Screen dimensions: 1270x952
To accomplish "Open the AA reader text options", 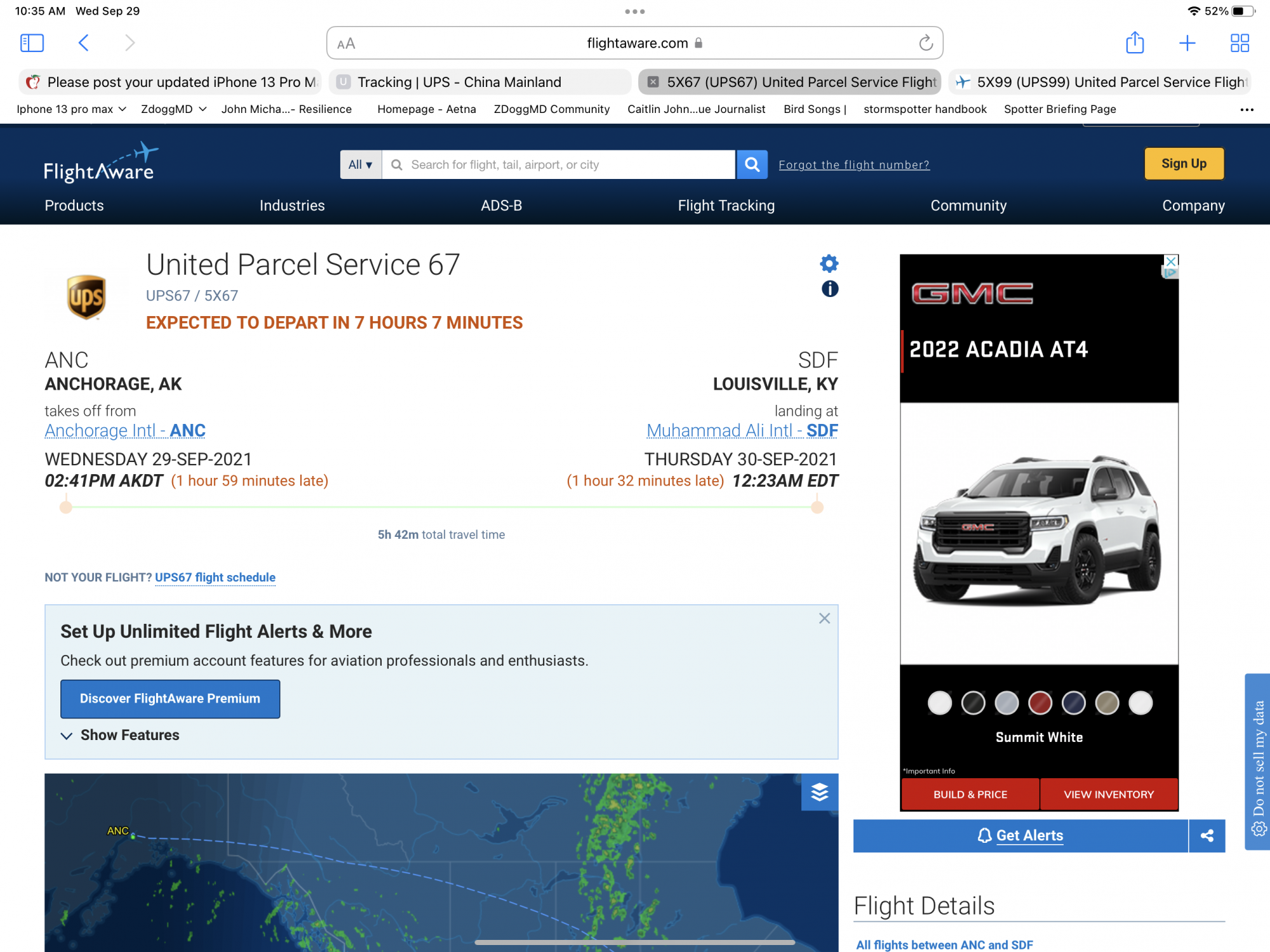I will tap(346, 44).
